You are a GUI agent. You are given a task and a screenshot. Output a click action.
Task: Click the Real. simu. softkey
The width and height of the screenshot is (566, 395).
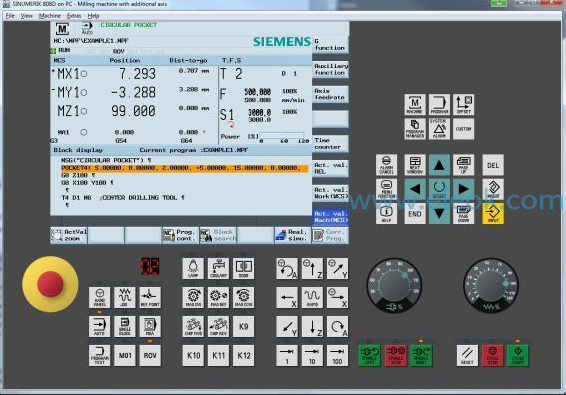point(292,235)
